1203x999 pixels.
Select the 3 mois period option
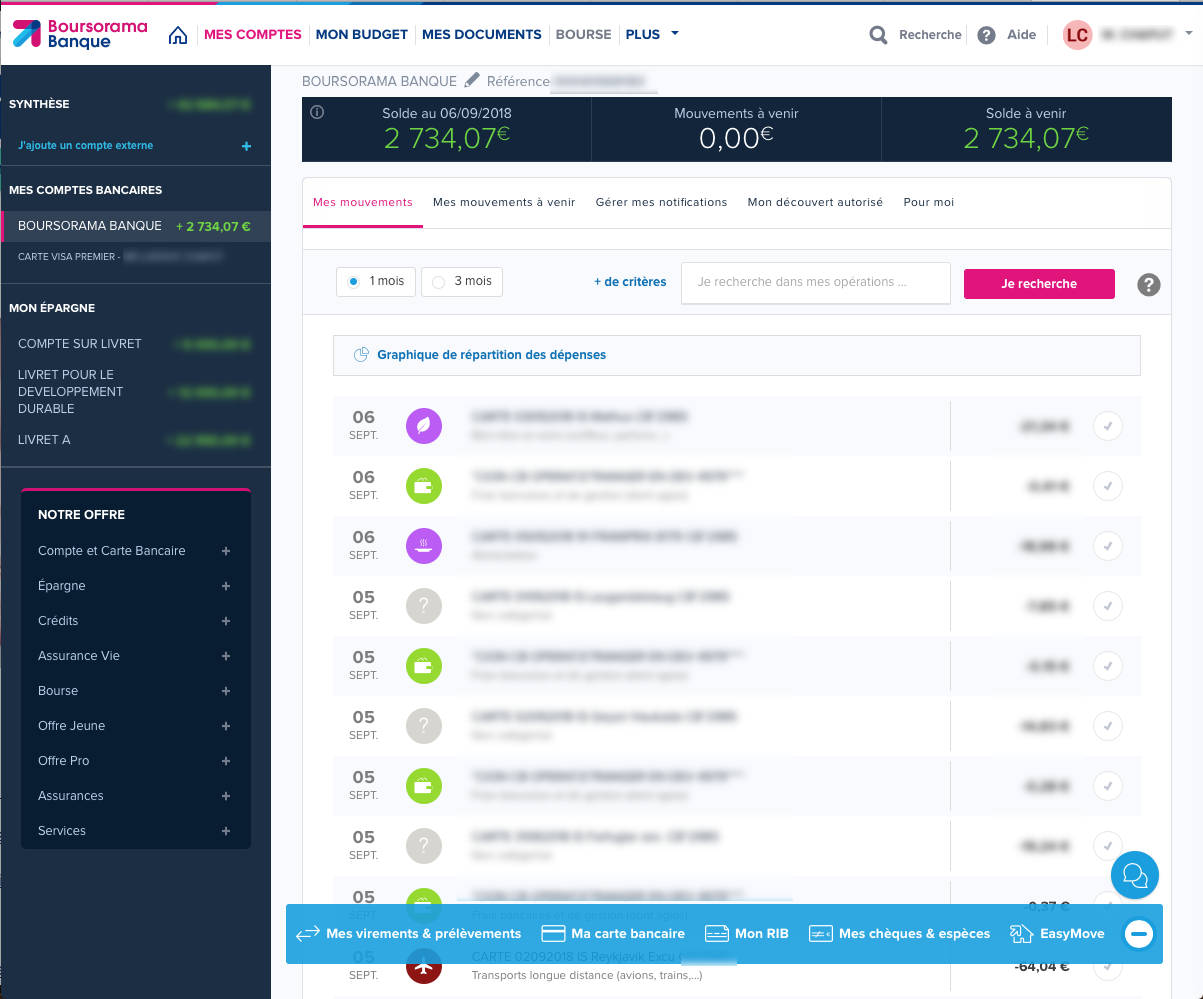[x=462, y=282]
